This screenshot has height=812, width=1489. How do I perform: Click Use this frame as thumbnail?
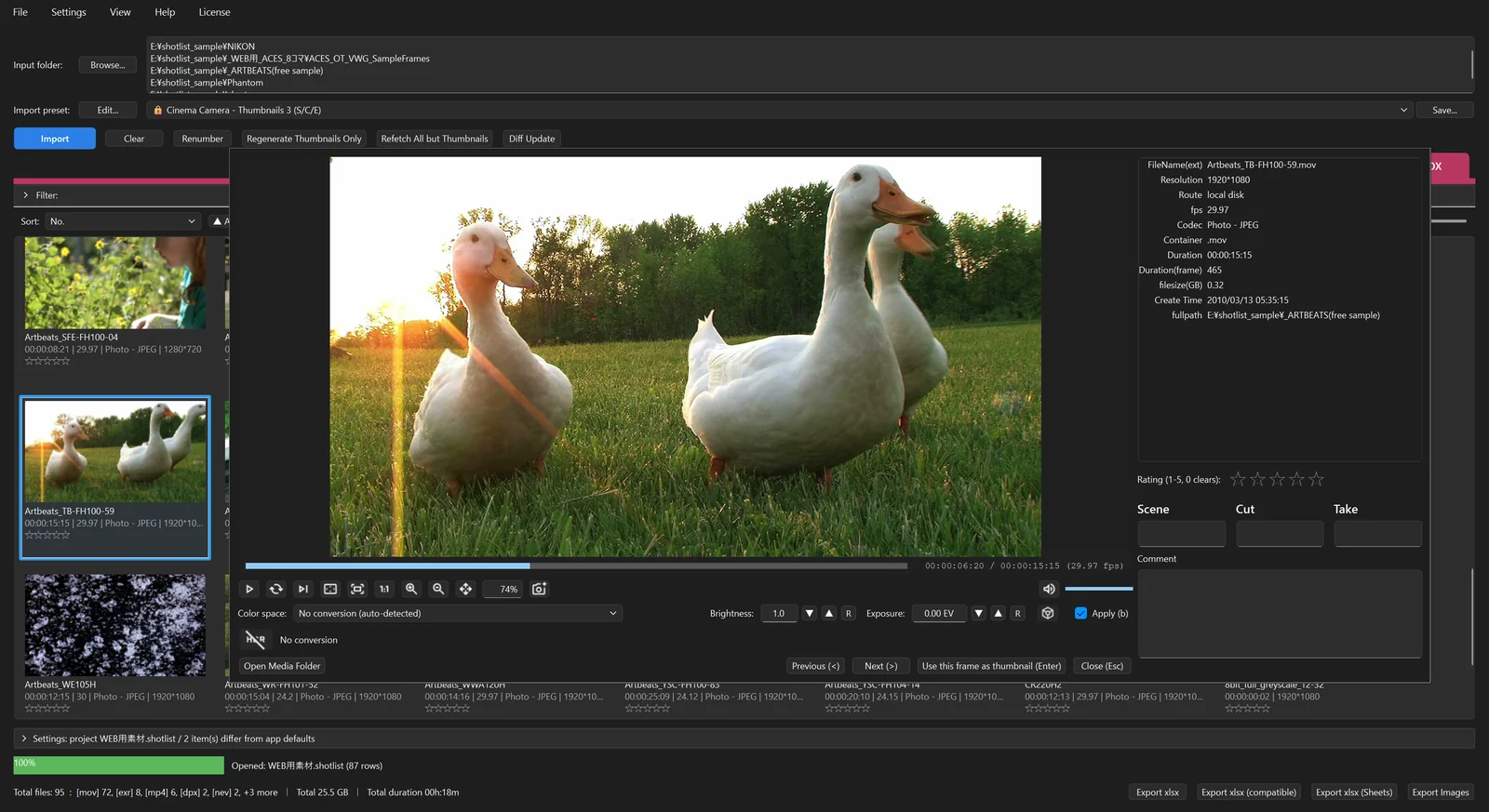pyautogui.click(x=991, y=666)
